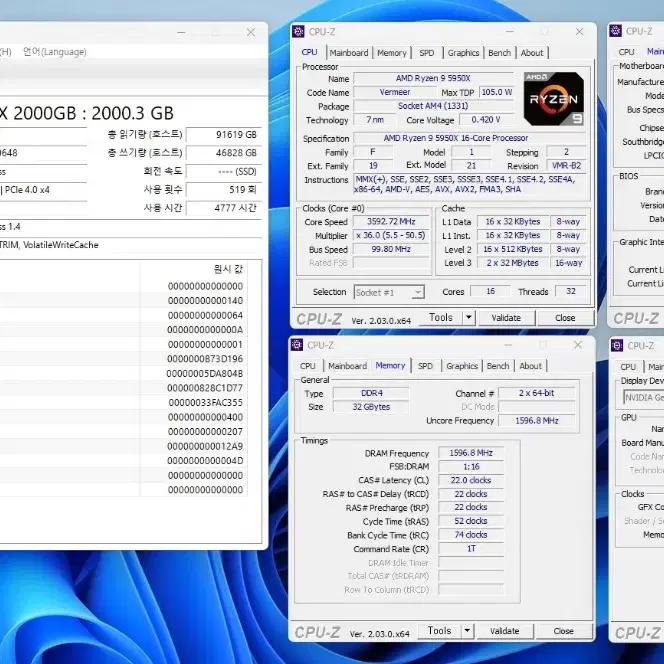Click the AMD Ryzen 9 5950X name field
Screen dimensions: 664x664
point(433,78)
